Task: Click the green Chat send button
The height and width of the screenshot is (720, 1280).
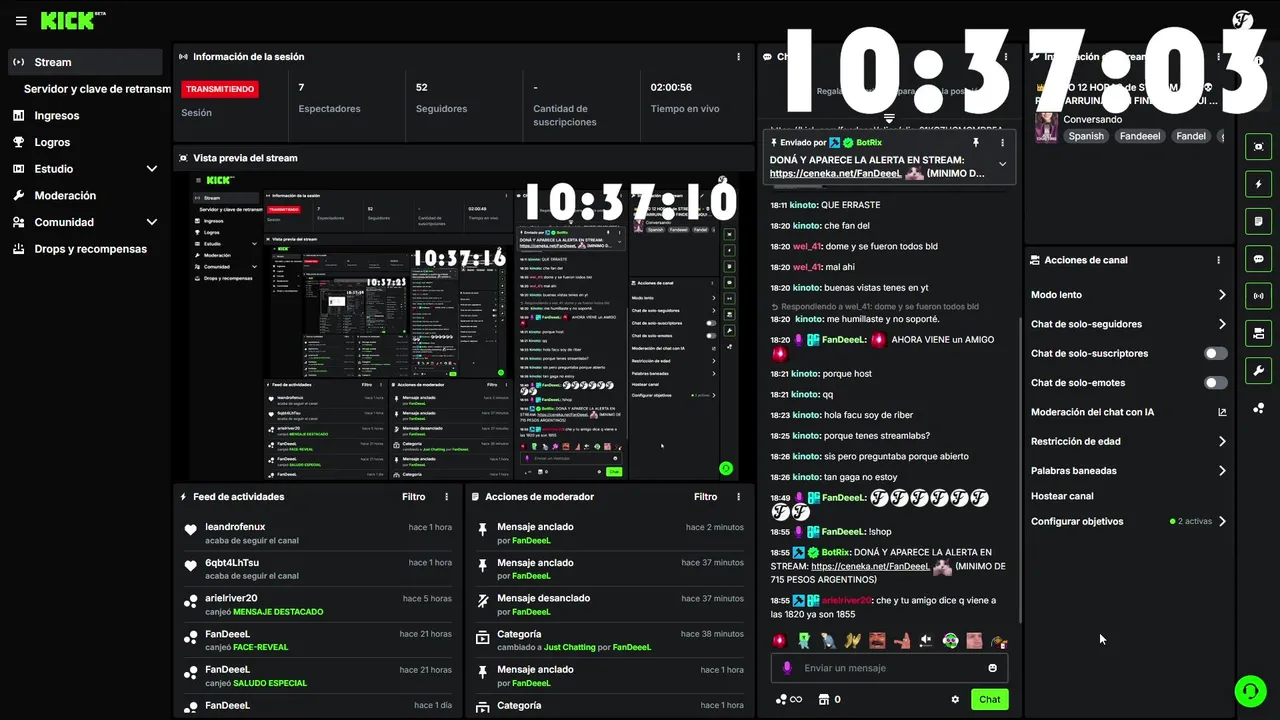Action: coord(989,700)
